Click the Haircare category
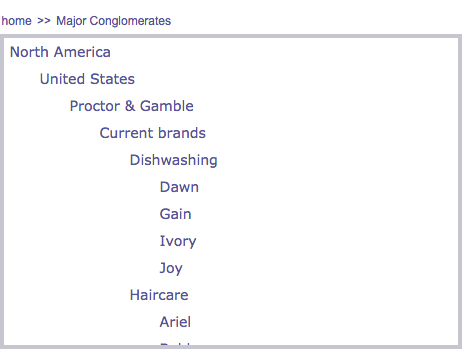 click(159, 295)
